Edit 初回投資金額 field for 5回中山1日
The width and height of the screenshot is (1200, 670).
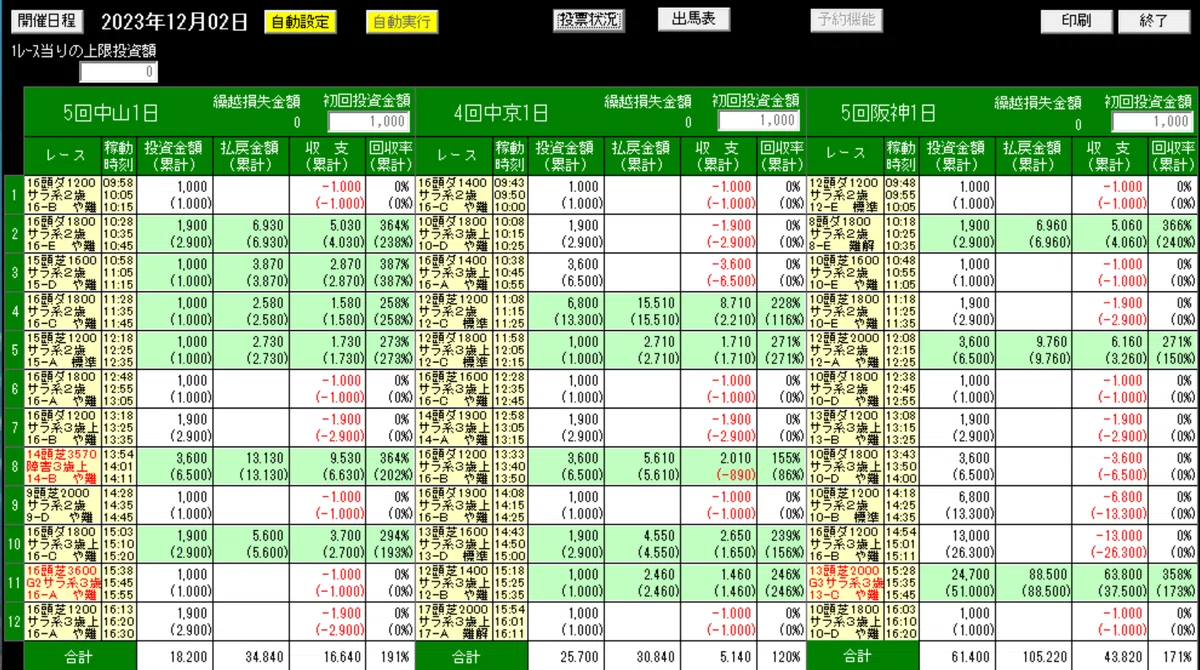[x=368, y=121]
